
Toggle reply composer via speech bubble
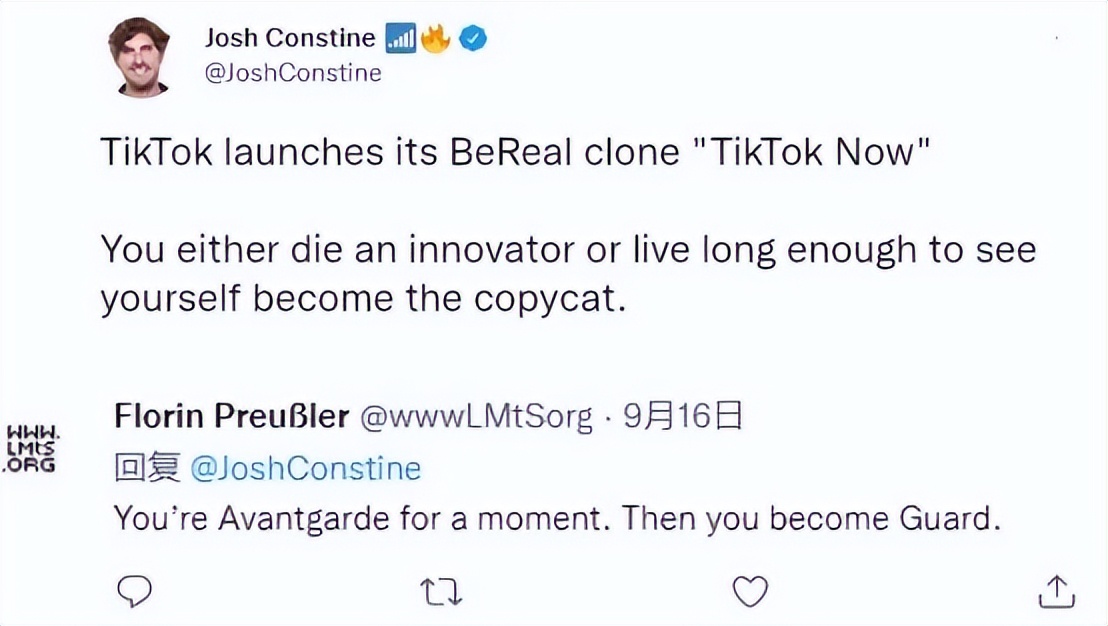[135, 591]
